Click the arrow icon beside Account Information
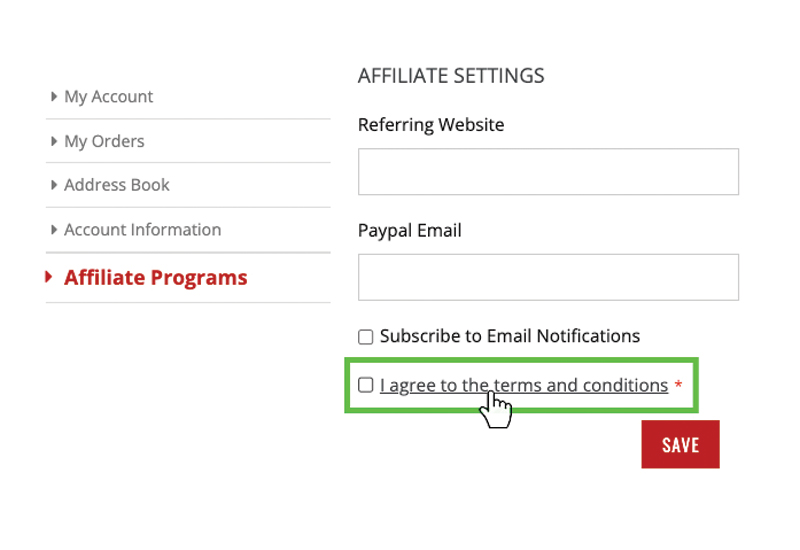The height and width of the screenshot is (550, 800). (x=53, y=230)
